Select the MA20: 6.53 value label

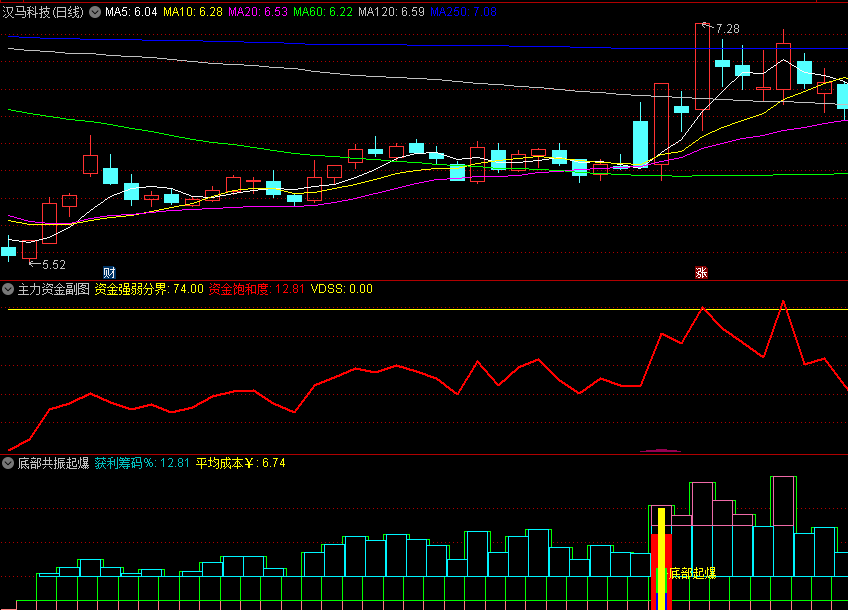(x=257, y=12)
